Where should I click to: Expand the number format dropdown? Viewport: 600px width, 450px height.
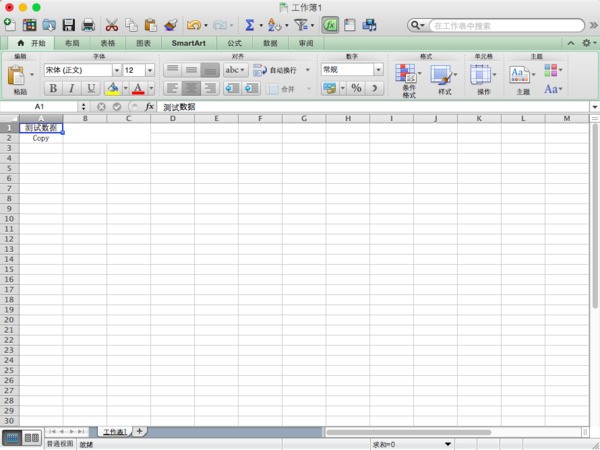(x=379, y=70)
